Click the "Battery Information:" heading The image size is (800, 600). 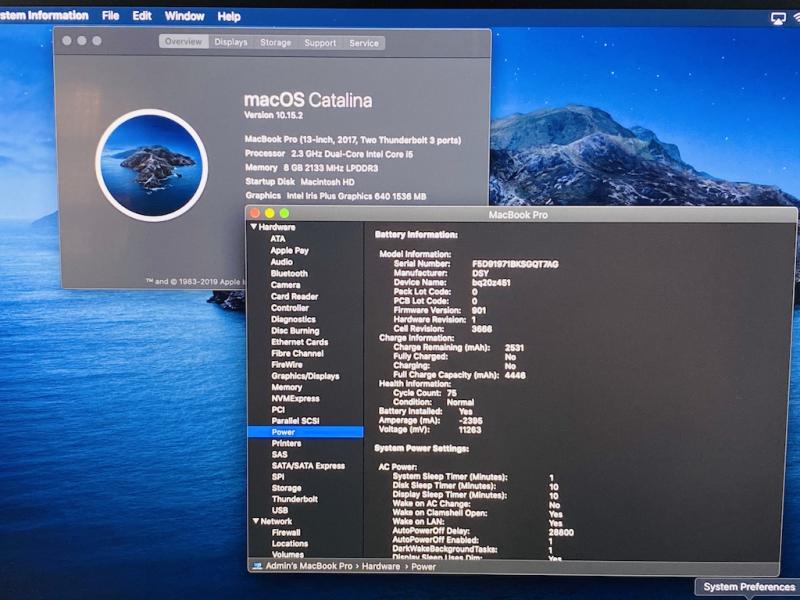click(416, 235)
